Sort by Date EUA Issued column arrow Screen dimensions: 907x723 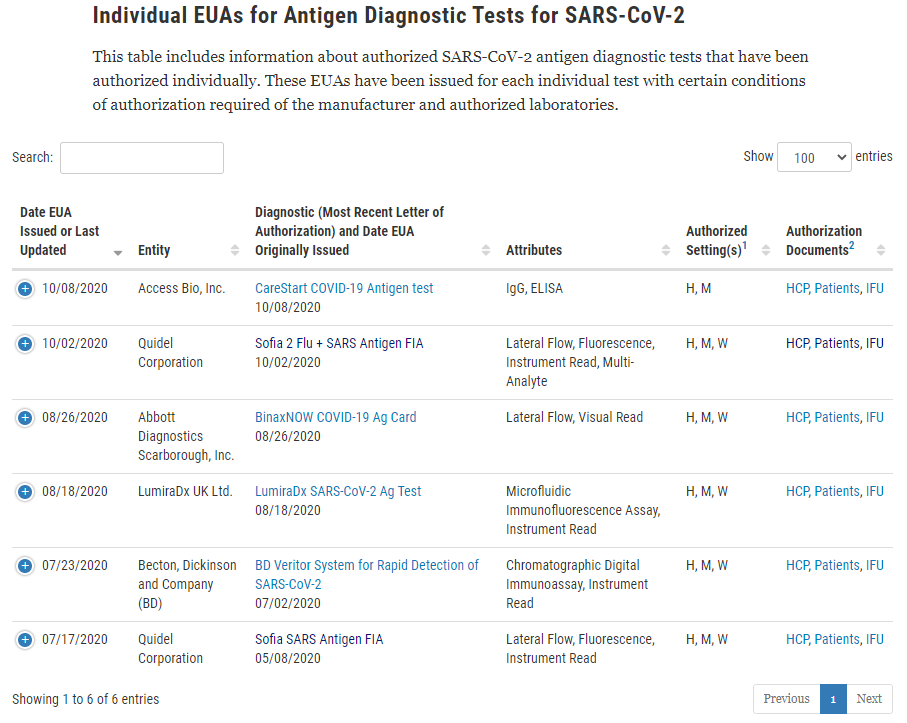pyautogui.click(x=118, y=252)
